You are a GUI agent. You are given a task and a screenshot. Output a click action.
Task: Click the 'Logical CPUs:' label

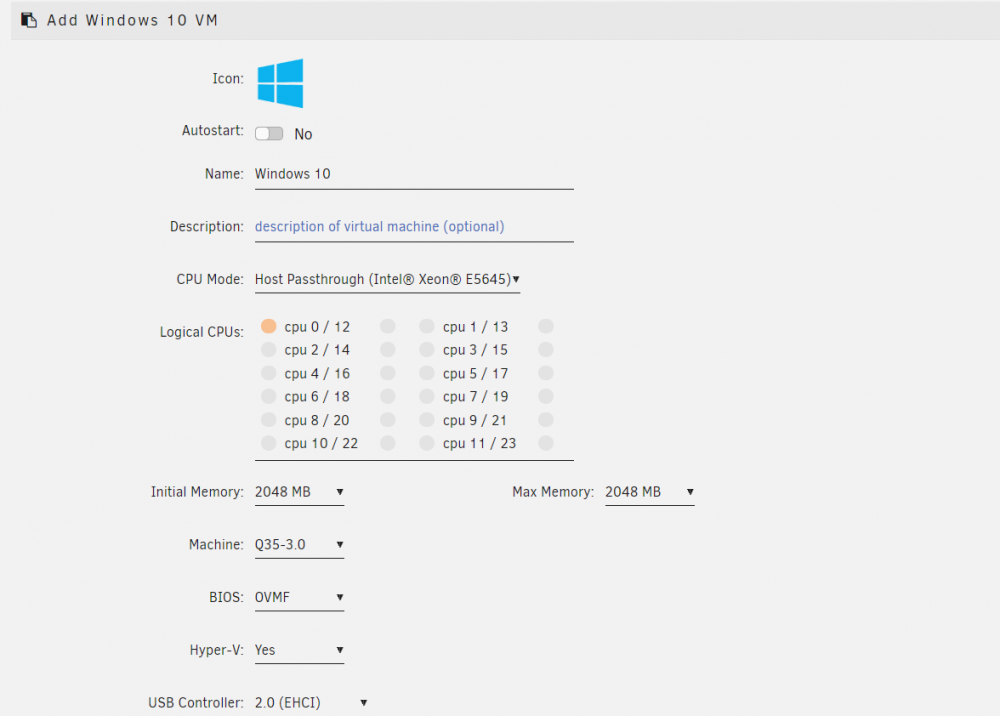pos(202,332)
